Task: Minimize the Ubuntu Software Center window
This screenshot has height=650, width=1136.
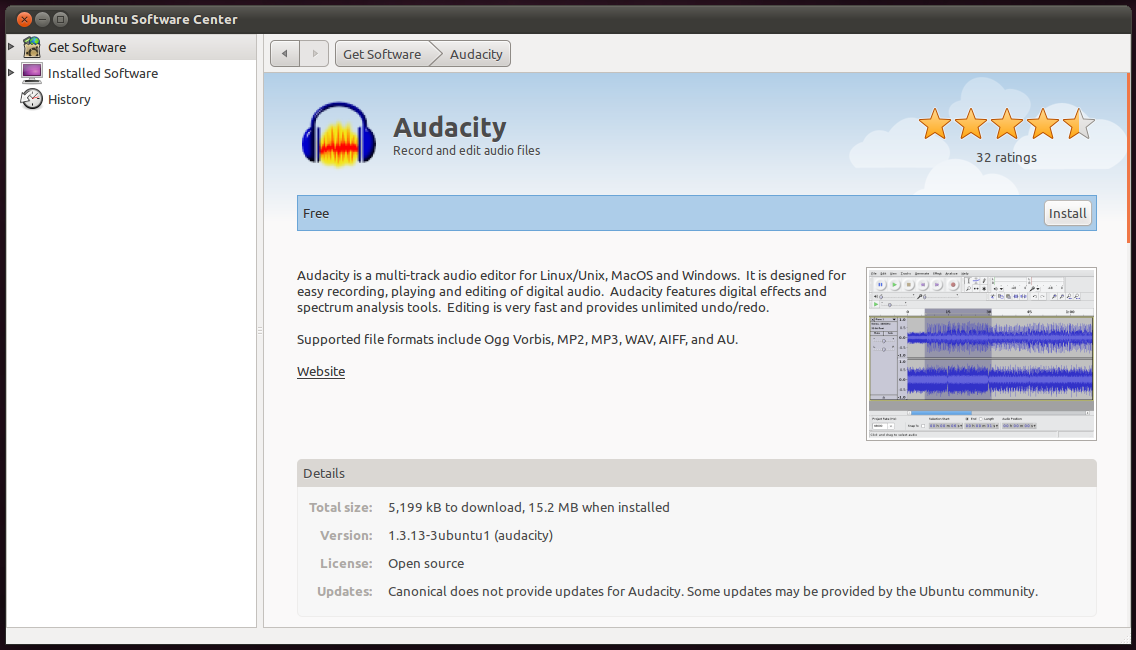Action: click(x=43, y=20)
